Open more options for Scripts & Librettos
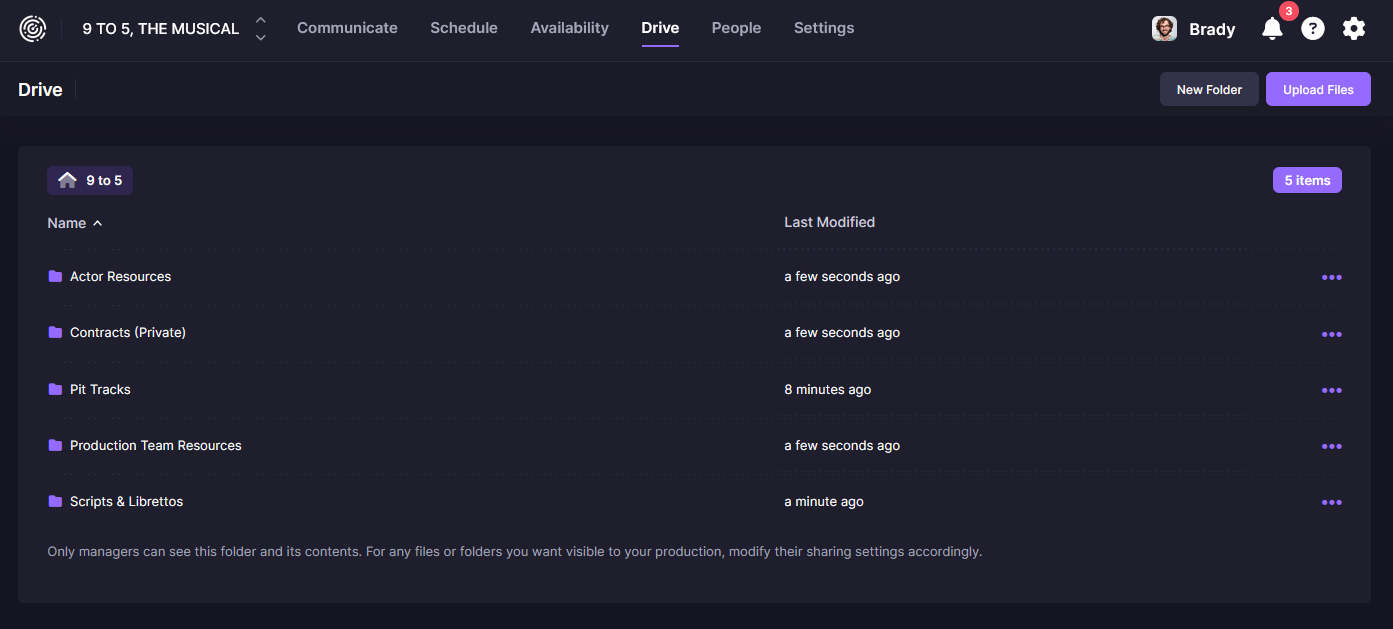The width and height of the screenshot is (1393, 629). point(1331,503)
